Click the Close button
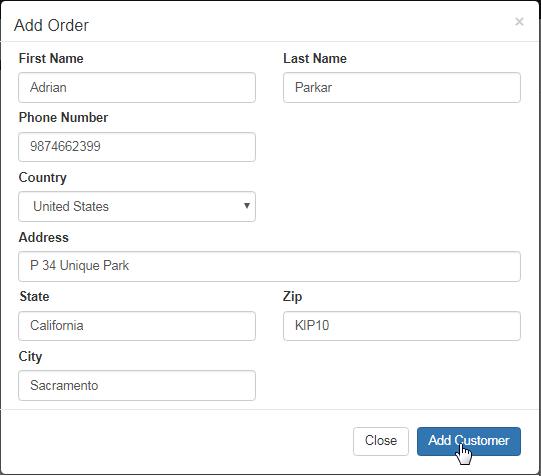Viewport: 541px width, 476px height. click(x=381, y=441)
